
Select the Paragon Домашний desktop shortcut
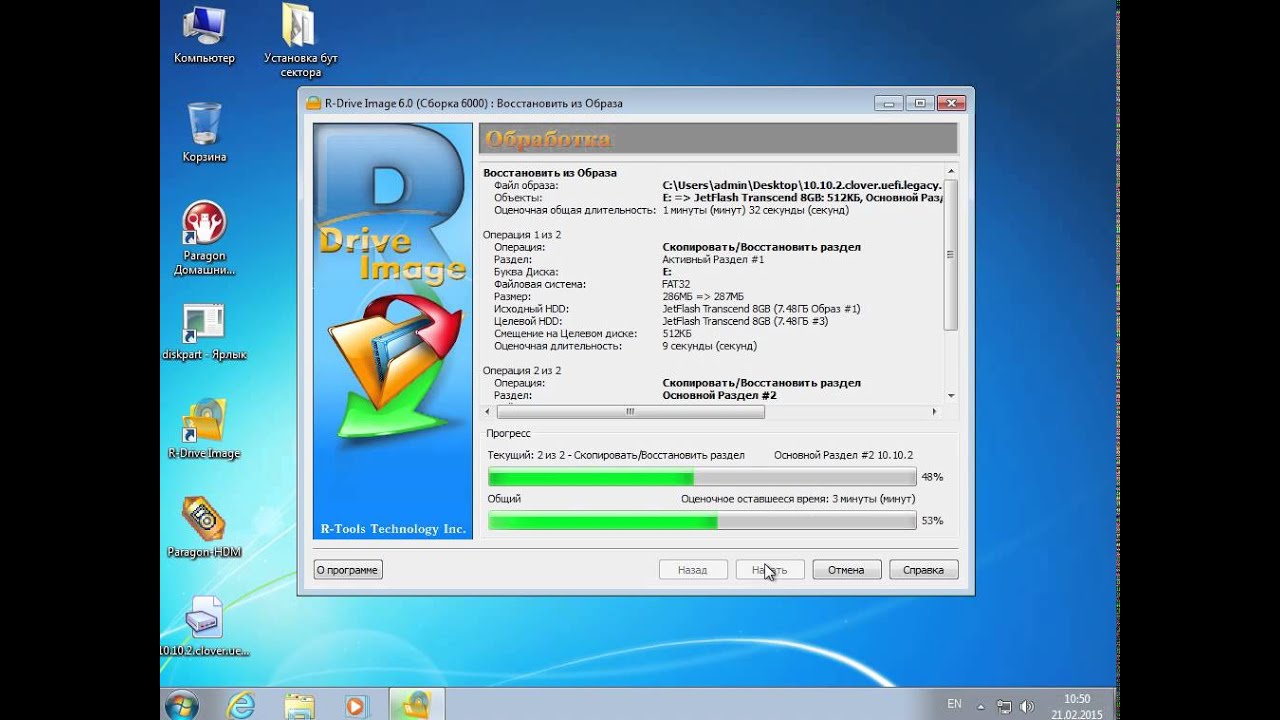[x=204, y=238]
